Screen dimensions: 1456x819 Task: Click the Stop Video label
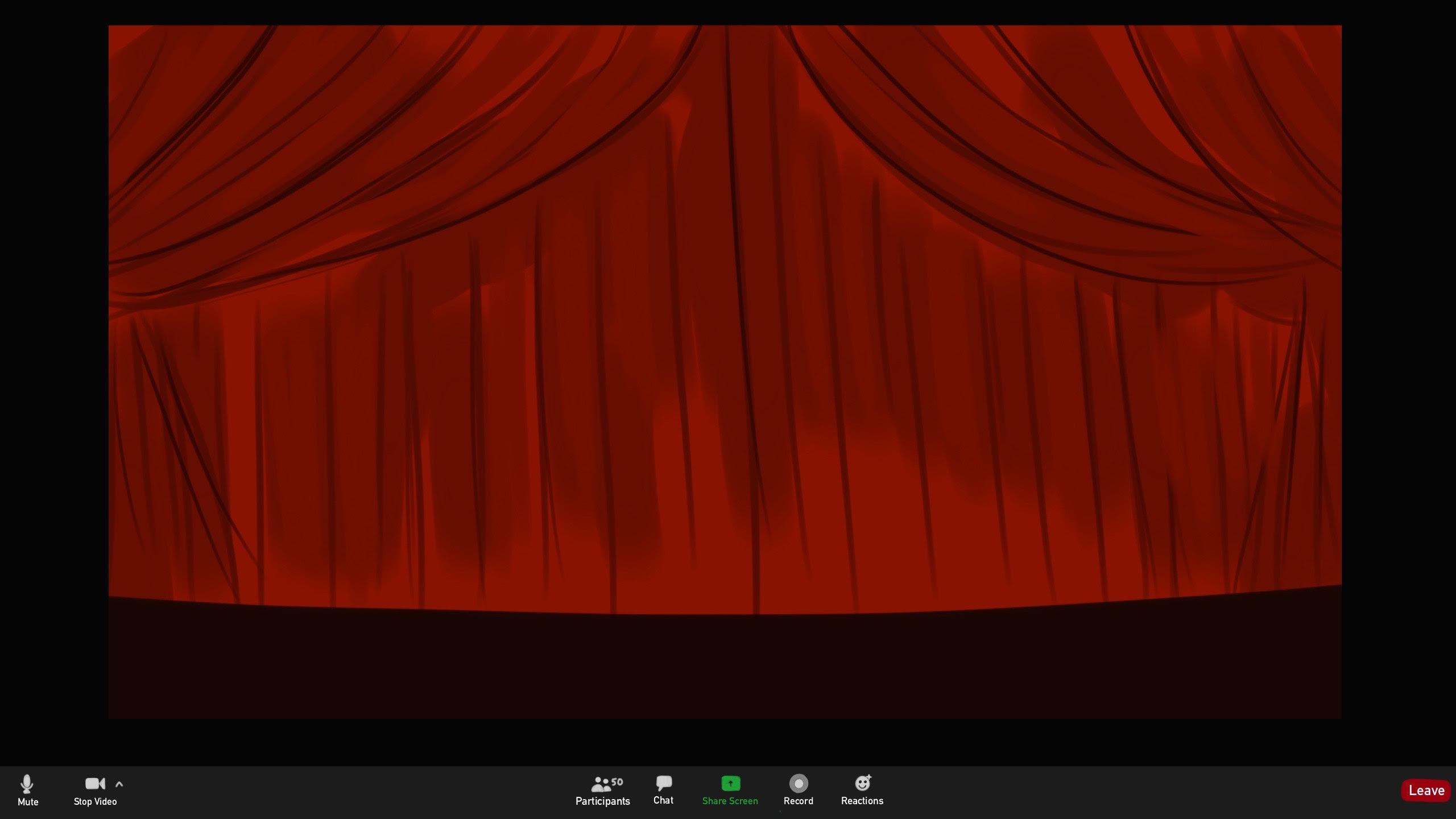(x=95, y=802)
